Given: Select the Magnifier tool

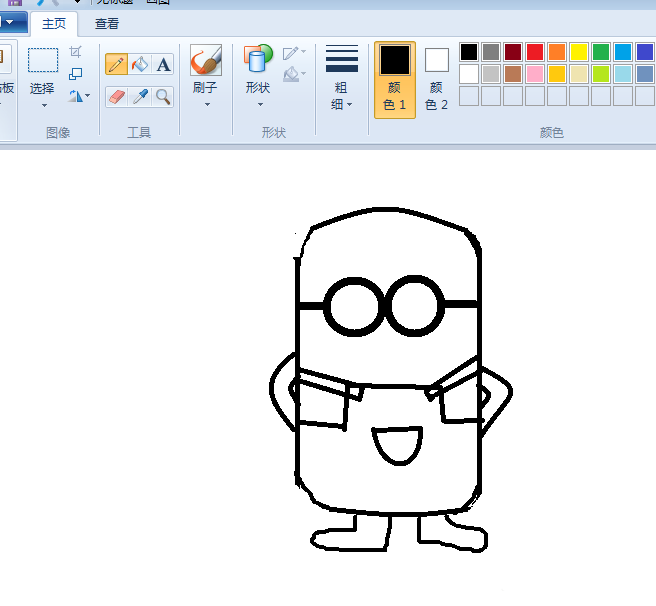Looking at the screenshot, I should [x=163, y=97].
